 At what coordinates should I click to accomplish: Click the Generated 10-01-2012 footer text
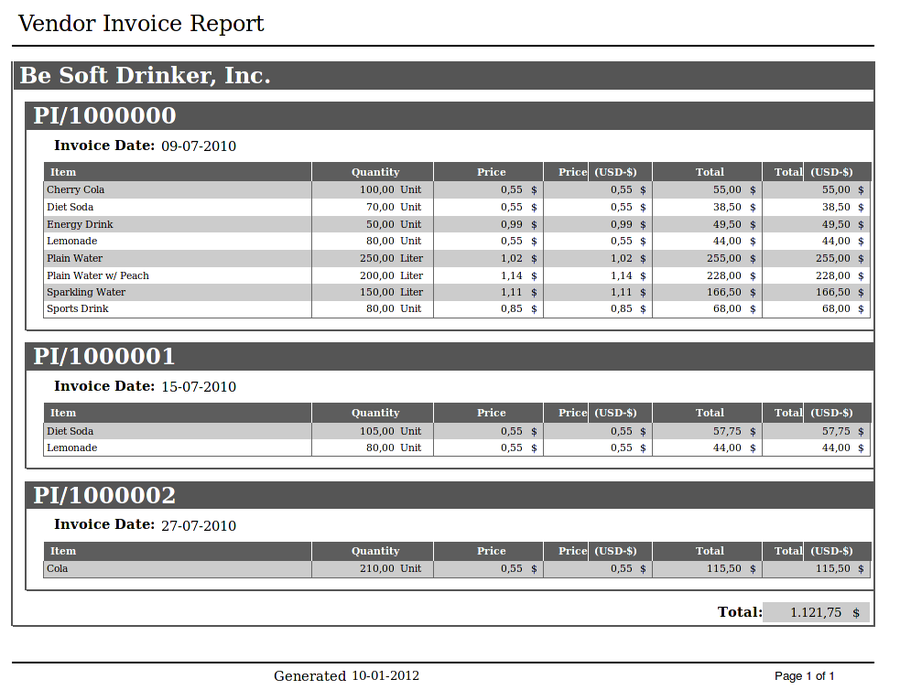tap(346, 676)
